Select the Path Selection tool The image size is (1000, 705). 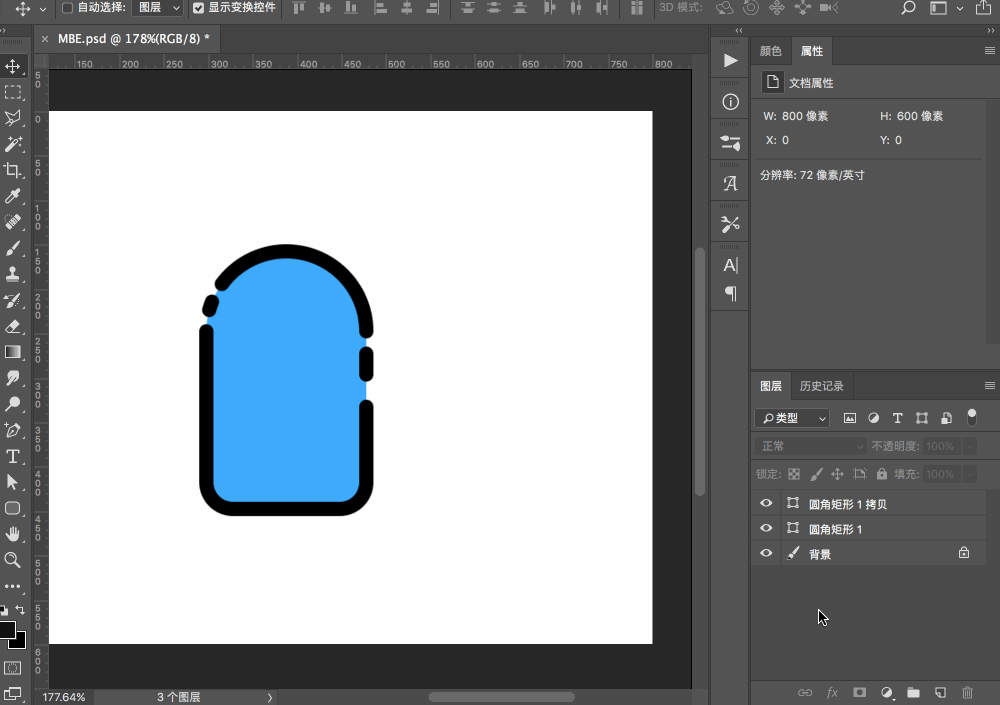click(x=13, y=482)
